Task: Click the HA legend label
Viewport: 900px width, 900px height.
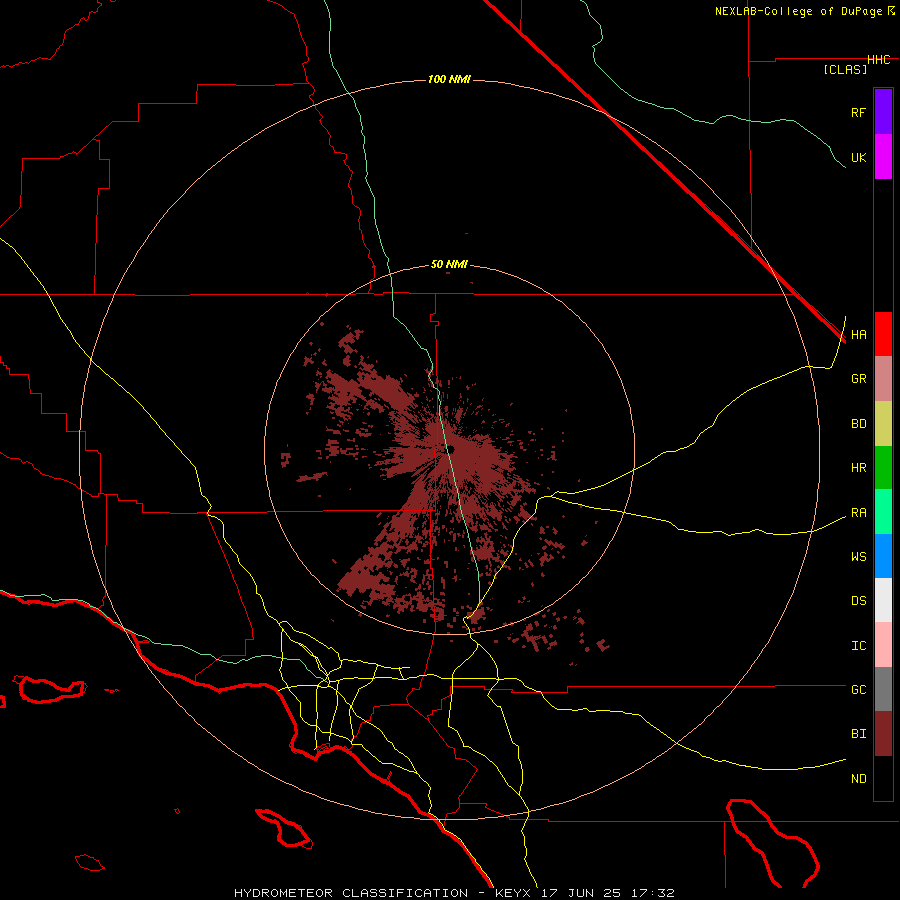Action: [858, 335]
